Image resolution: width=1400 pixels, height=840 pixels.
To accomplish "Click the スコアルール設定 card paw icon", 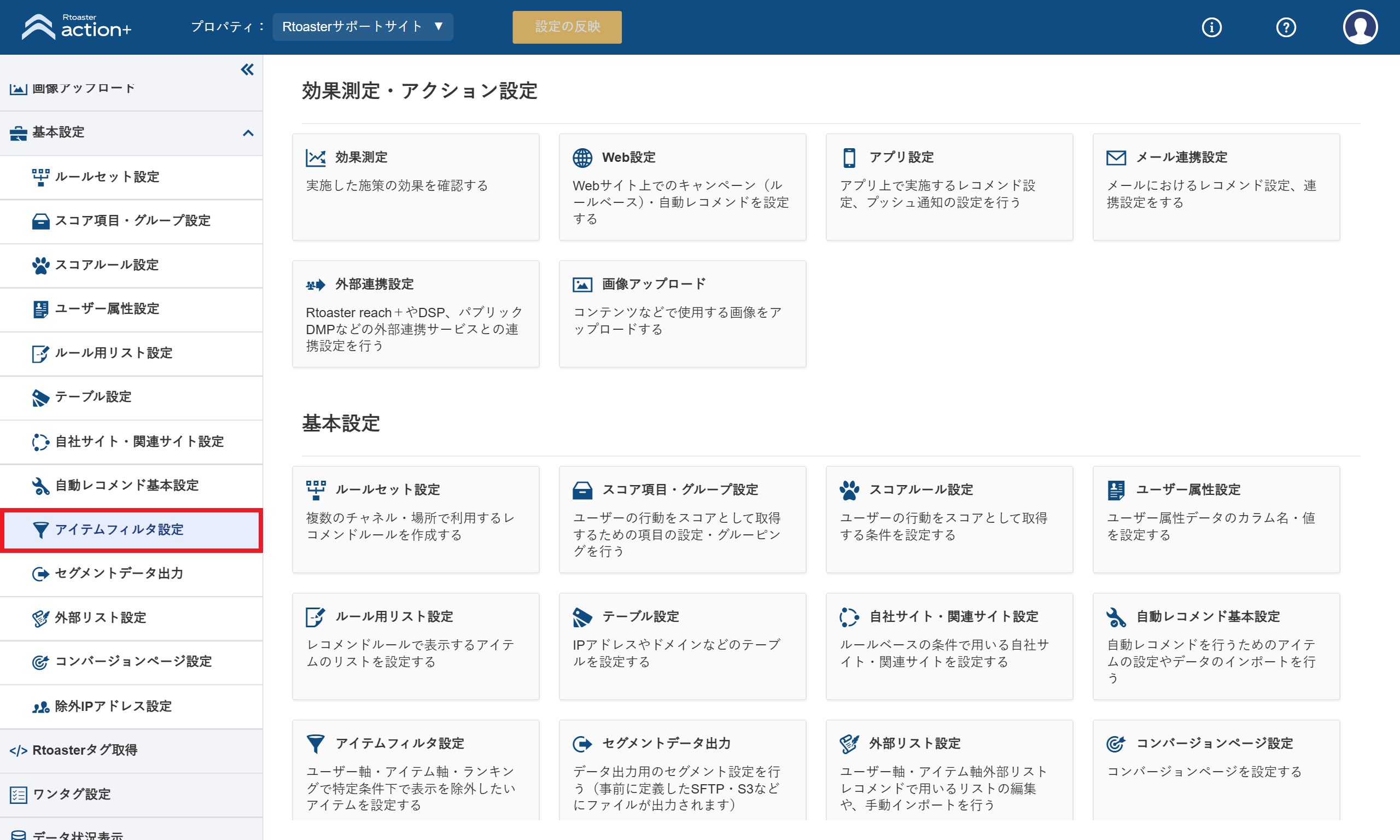I will pyautogui.click(x=849, y=490).
